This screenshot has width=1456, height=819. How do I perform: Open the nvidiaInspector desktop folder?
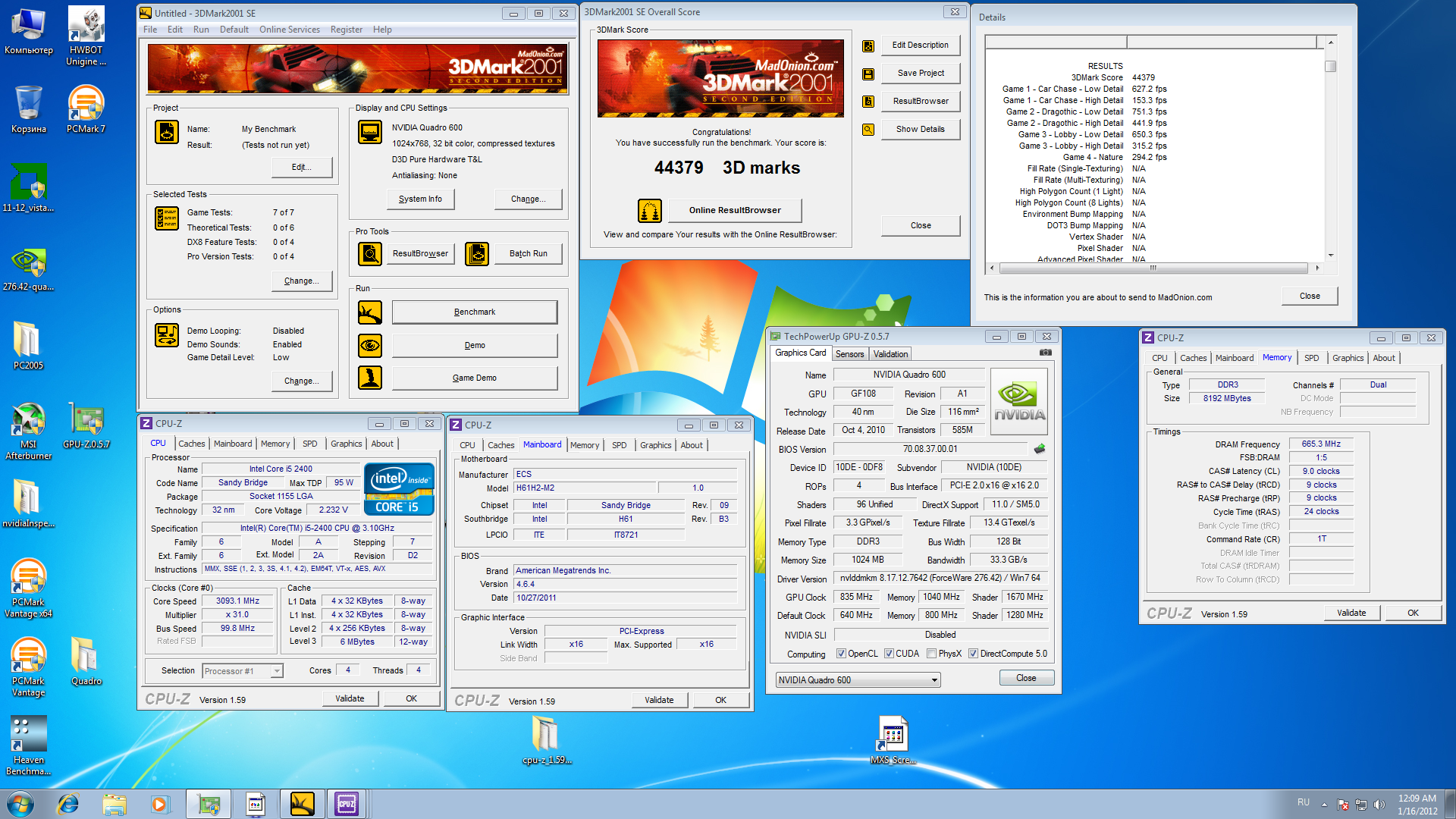[x=28, y=504]
